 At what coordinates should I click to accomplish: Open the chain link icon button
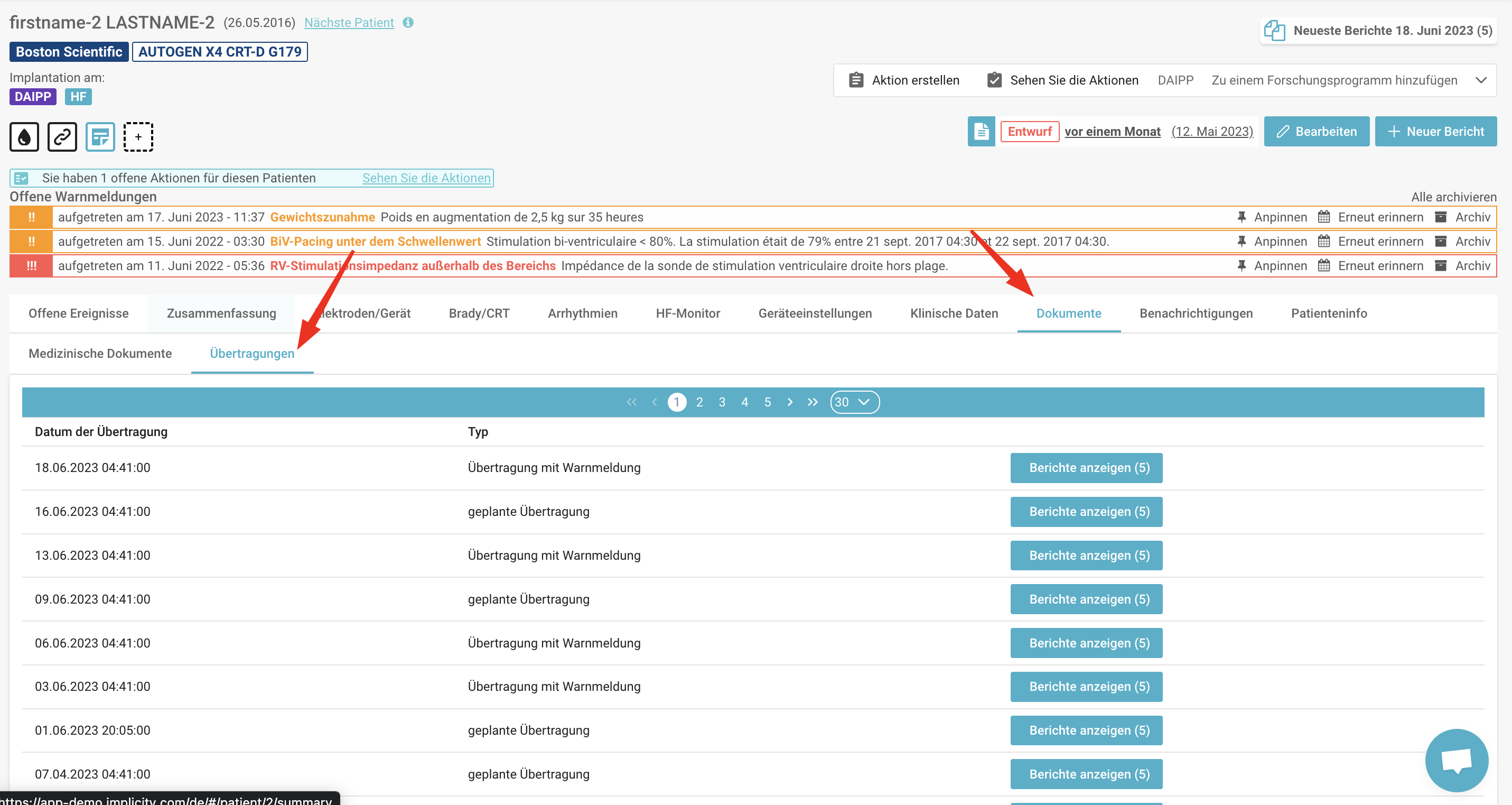(x=62, y=137)
